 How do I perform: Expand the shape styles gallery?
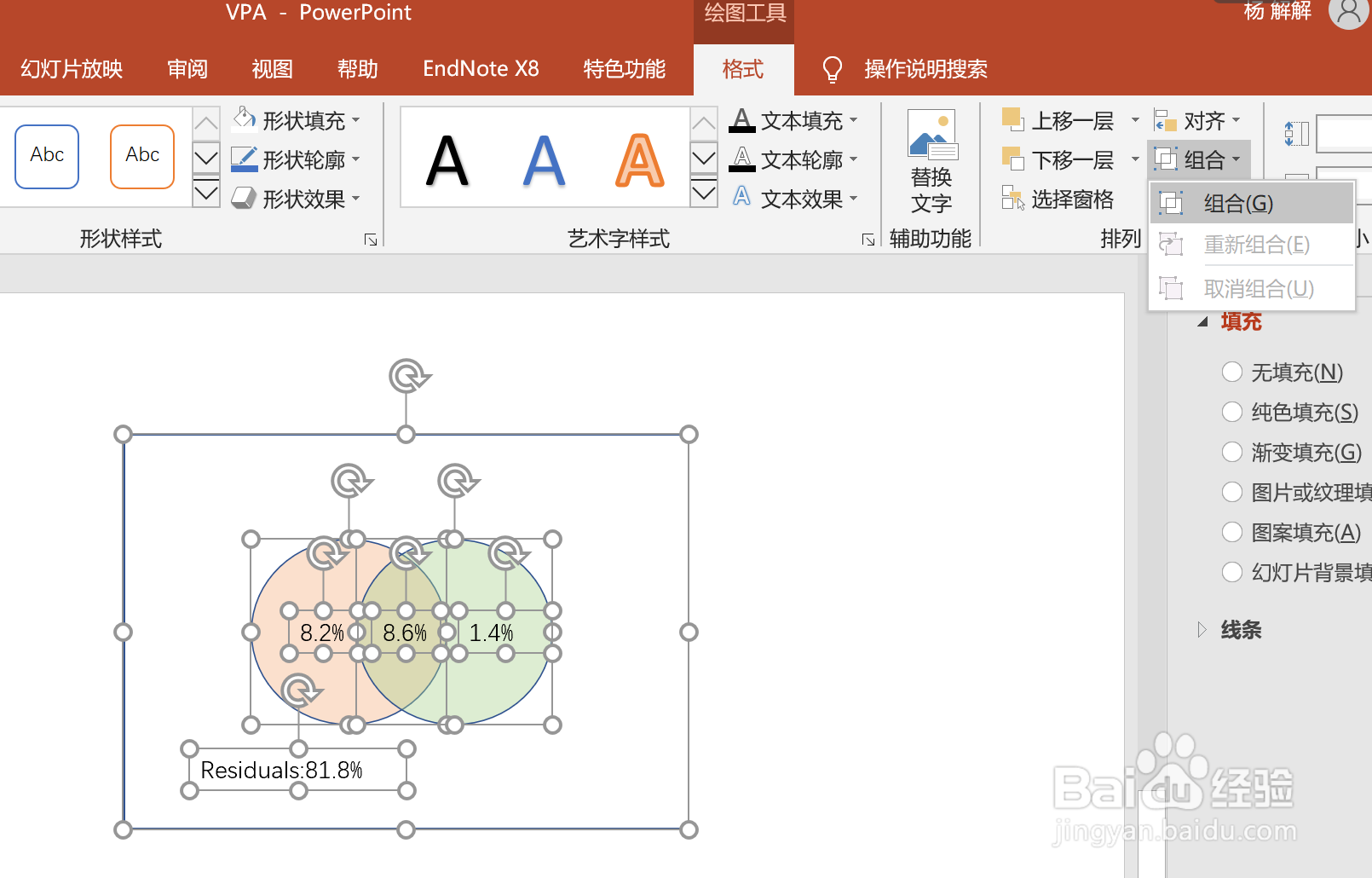point(206,194)
